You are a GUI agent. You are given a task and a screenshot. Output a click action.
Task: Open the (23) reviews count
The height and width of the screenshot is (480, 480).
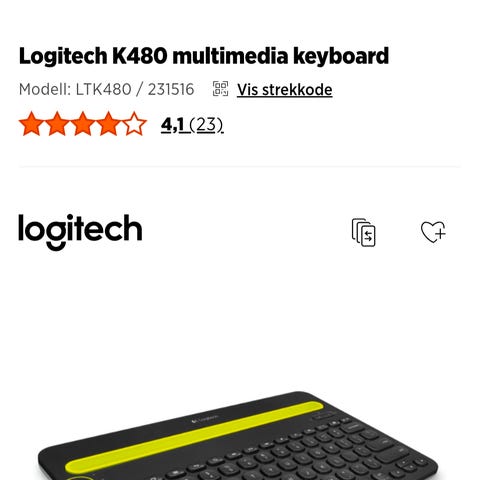(206, 125)
